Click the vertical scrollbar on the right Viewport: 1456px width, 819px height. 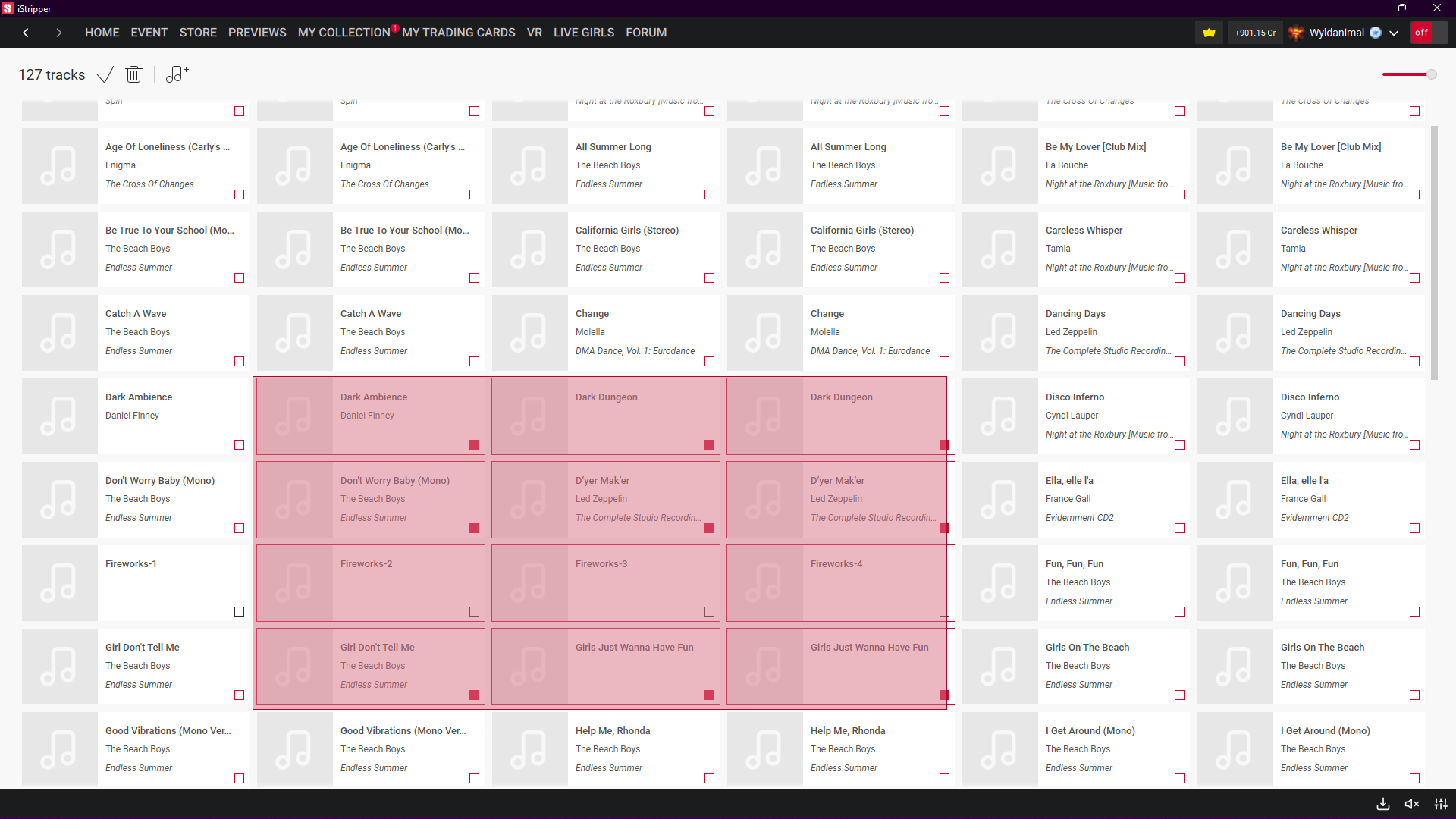pos(1433,253)
